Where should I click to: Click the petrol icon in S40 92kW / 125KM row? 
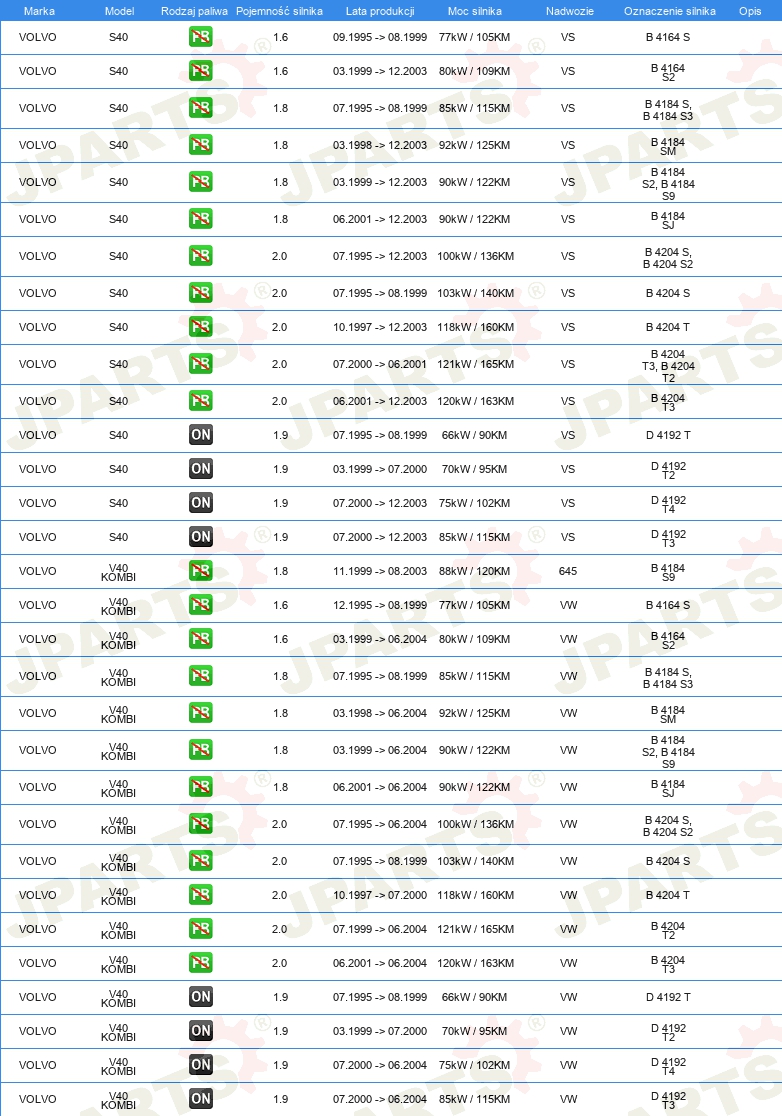coord(201,144)
